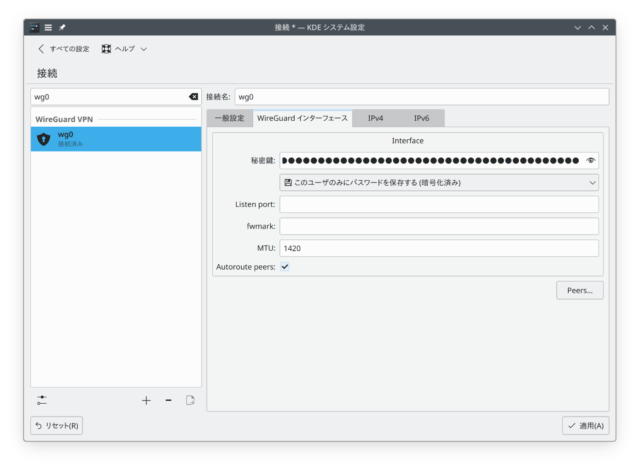
Task: Expand the ヘルプ dropdown chevron
Action: (x=144, y=49)
